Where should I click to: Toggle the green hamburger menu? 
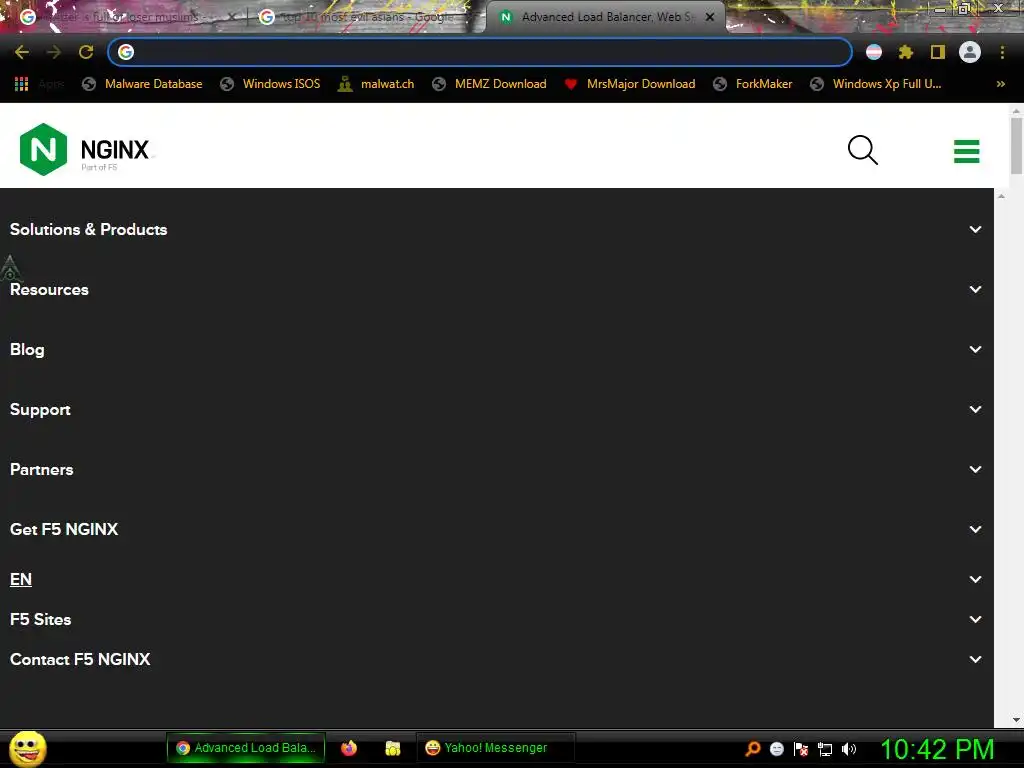tap(967, 151)
